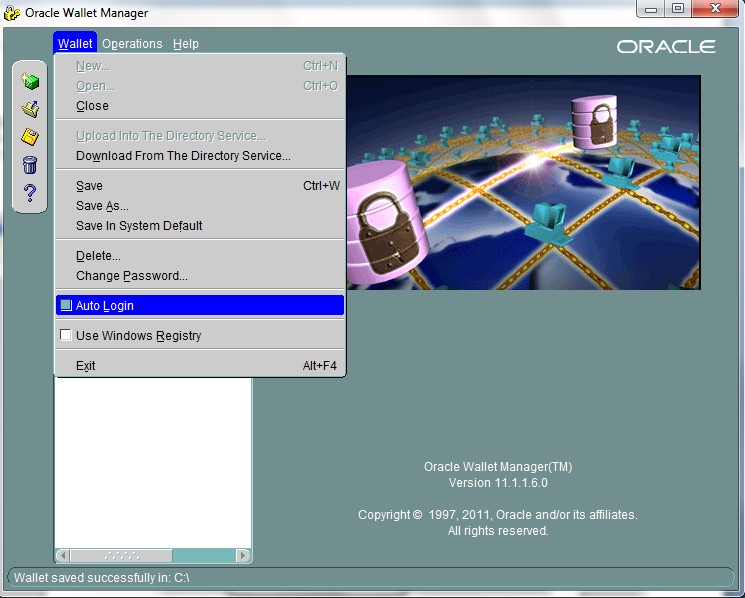
Task: Click the Open Wallet toolbar icon
Action: [x=30, y=109]
